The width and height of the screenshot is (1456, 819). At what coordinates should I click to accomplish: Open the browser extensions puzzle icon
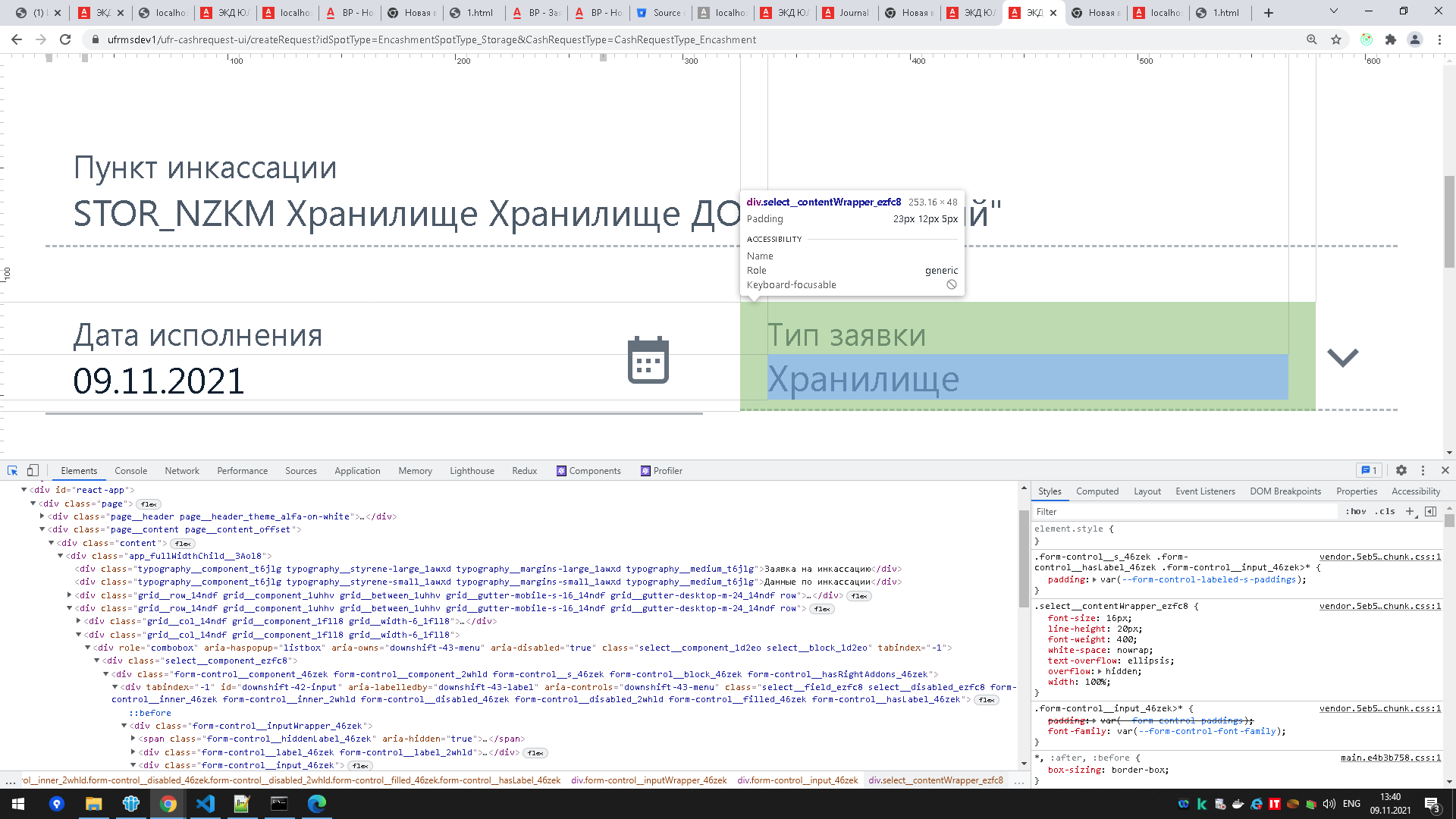coord(1391,39)
